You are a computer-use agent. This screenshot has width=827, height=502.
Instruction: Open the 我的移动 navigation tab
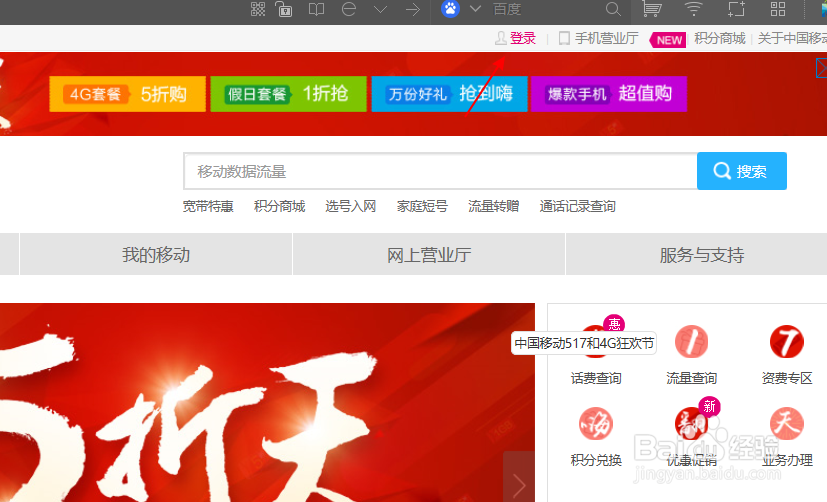156,255
